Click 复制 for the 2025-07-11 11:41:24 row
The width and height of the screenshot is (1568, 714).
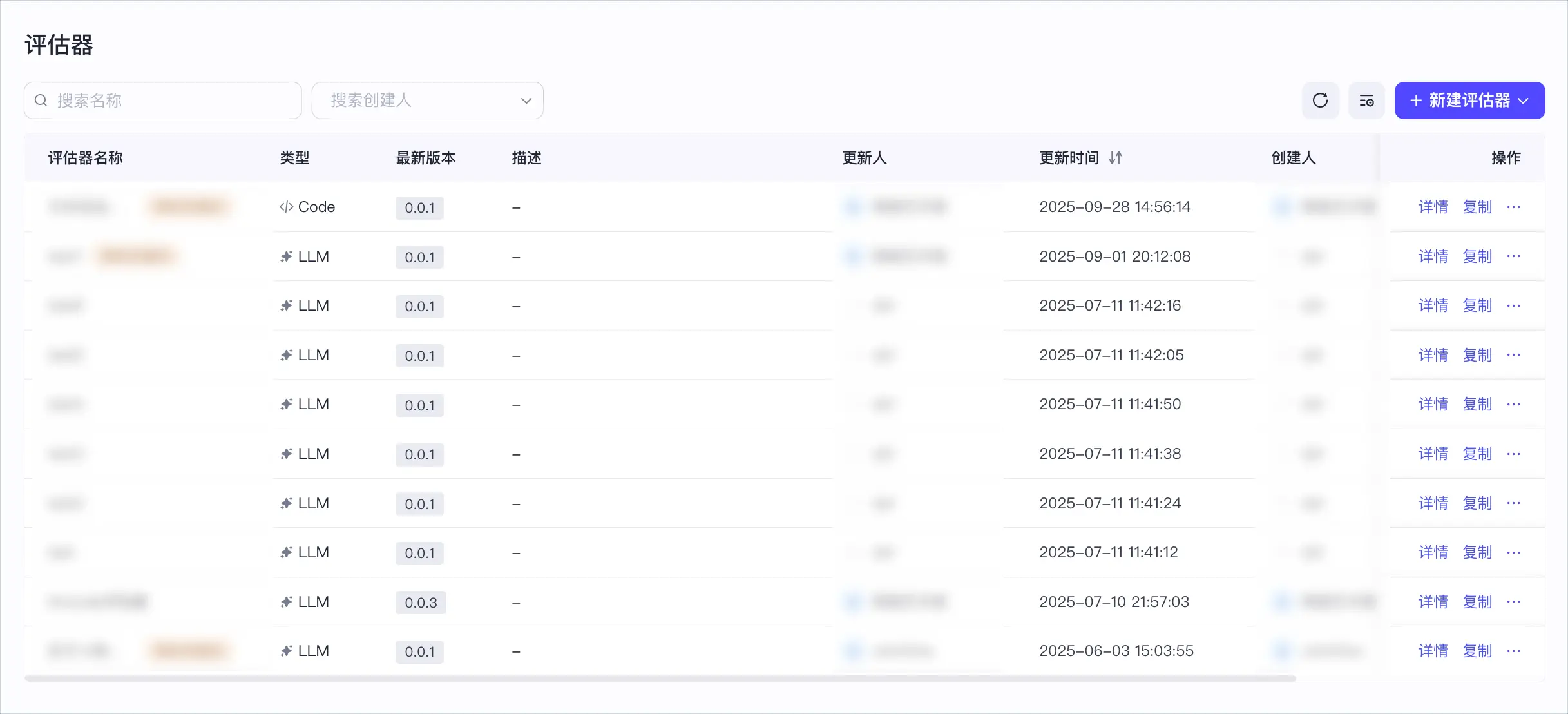1477,503
